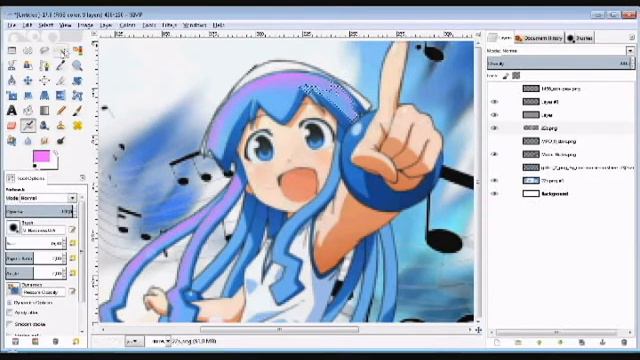Adjust the airbrush Opacity slider
Screen dimensions: 640x360
tap(39, 211)
